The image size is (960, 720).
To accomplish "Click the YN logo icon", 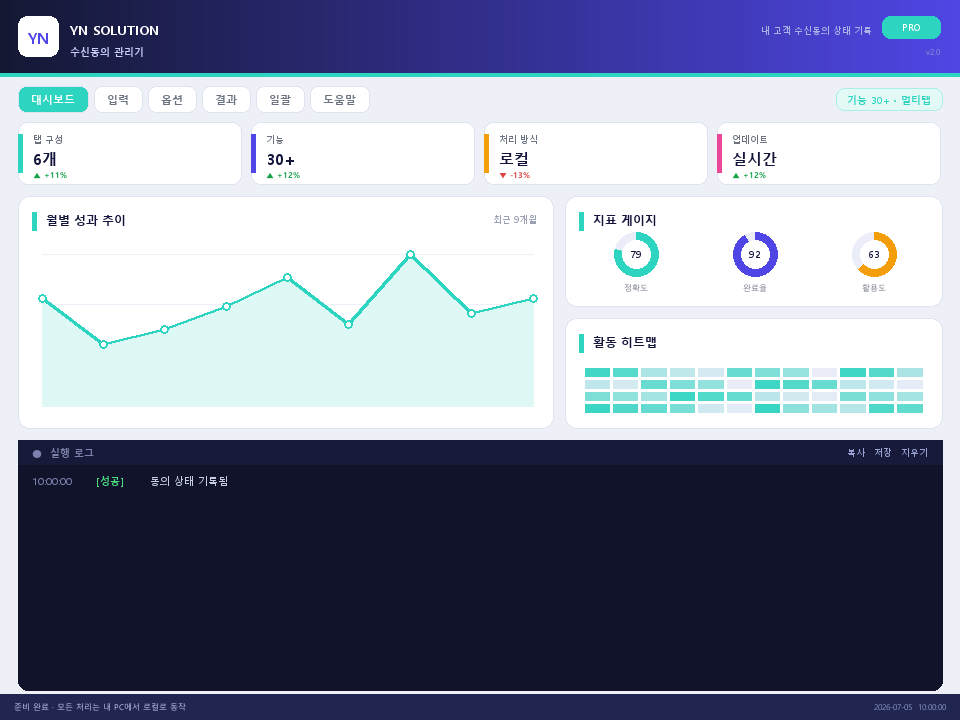I will pos(39,37).
